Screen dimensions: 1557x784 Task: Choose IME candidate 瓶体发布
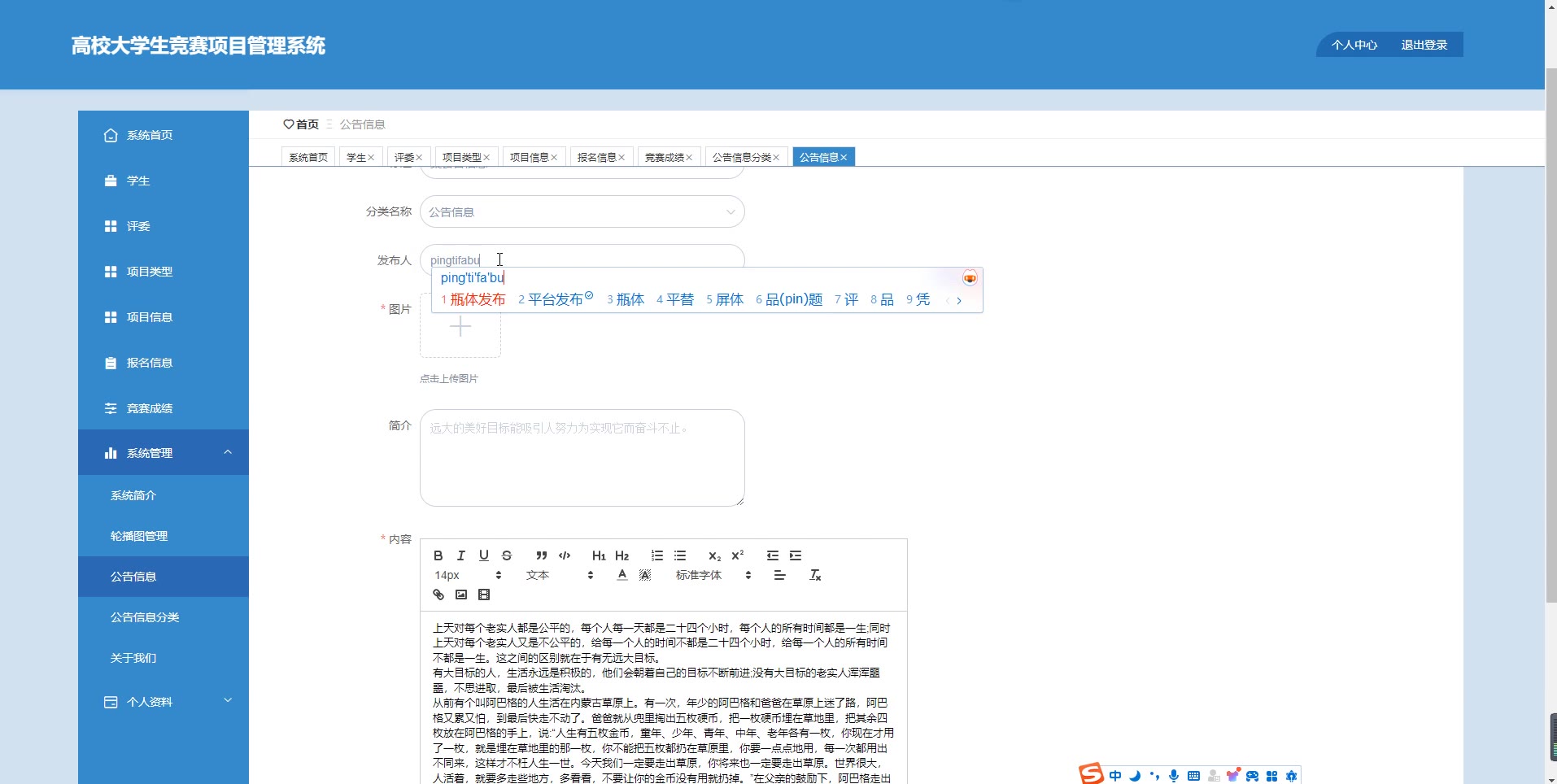[x=473, y=299]
